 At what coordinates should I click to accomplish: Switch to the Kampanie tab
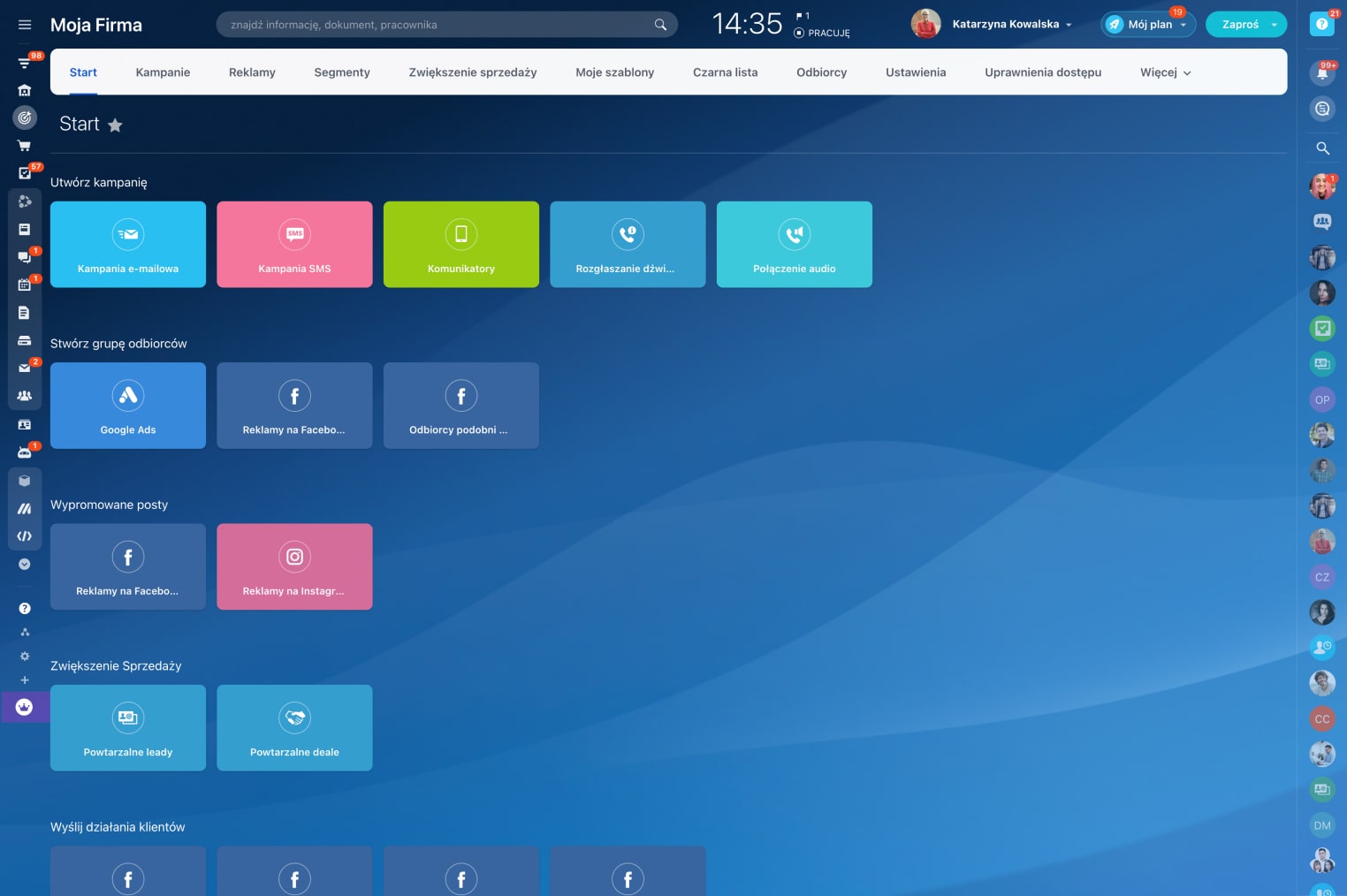(163, 72)
